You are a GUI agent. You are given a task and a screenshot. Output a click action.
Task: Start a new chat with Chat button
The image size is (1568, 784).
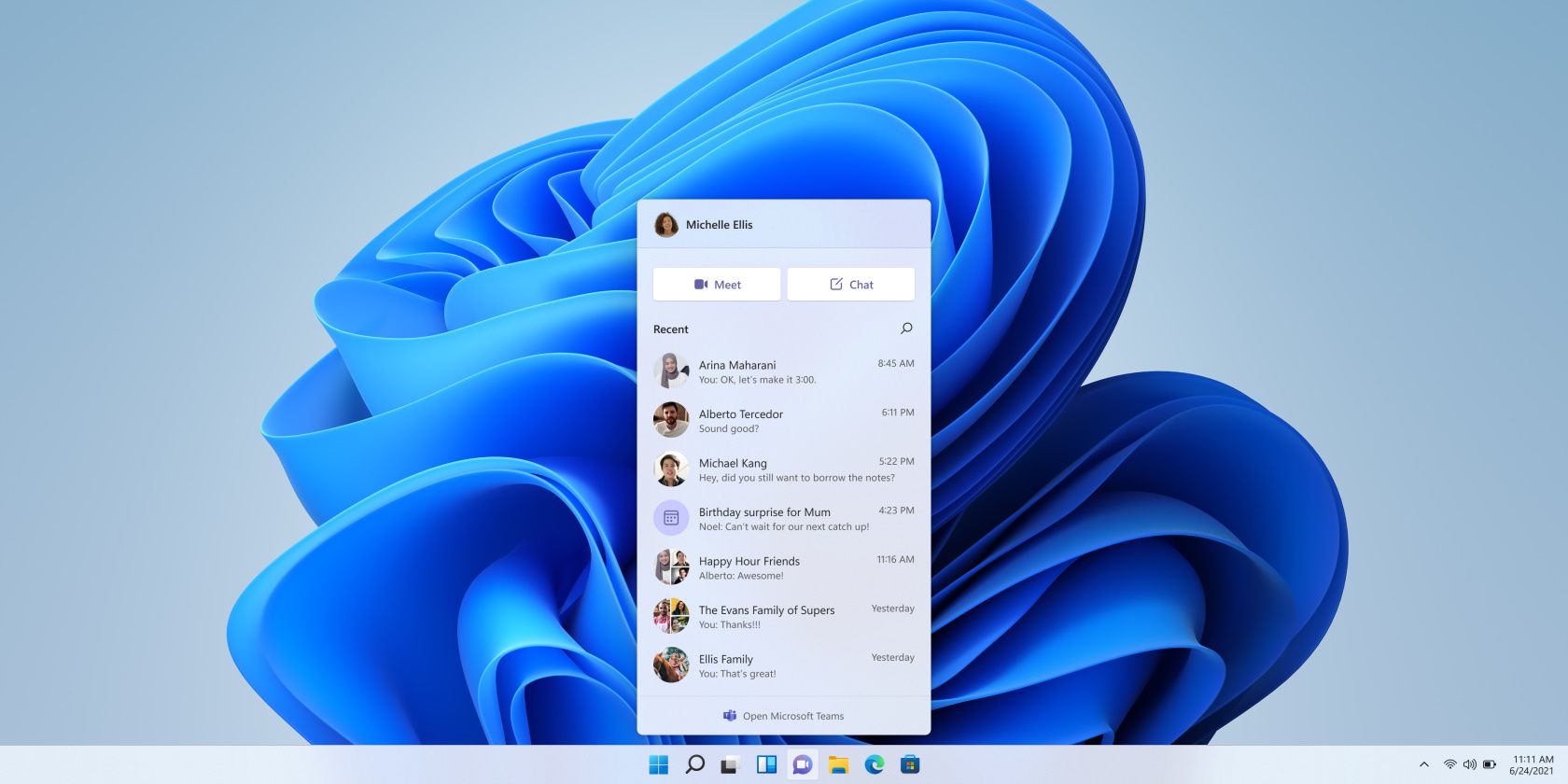point(850,285)
